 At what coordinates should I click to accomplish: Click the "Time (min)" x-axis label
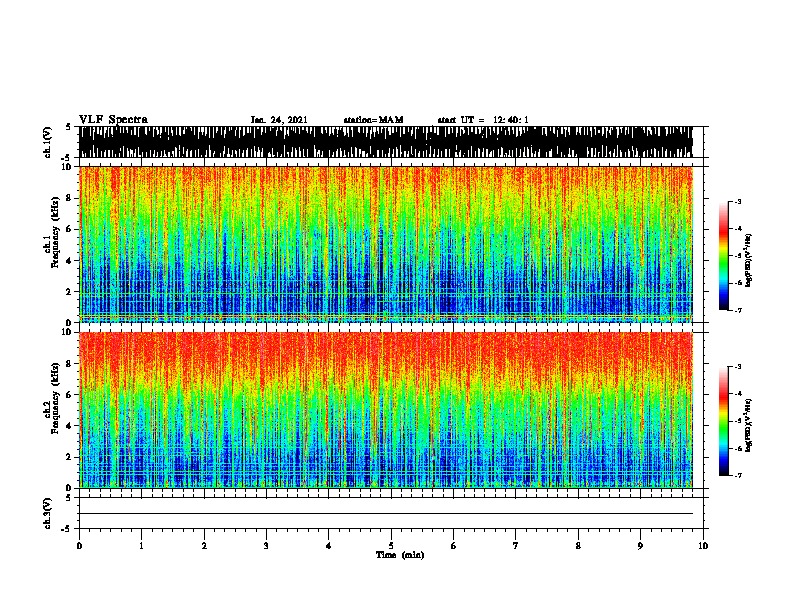(400, 554)
